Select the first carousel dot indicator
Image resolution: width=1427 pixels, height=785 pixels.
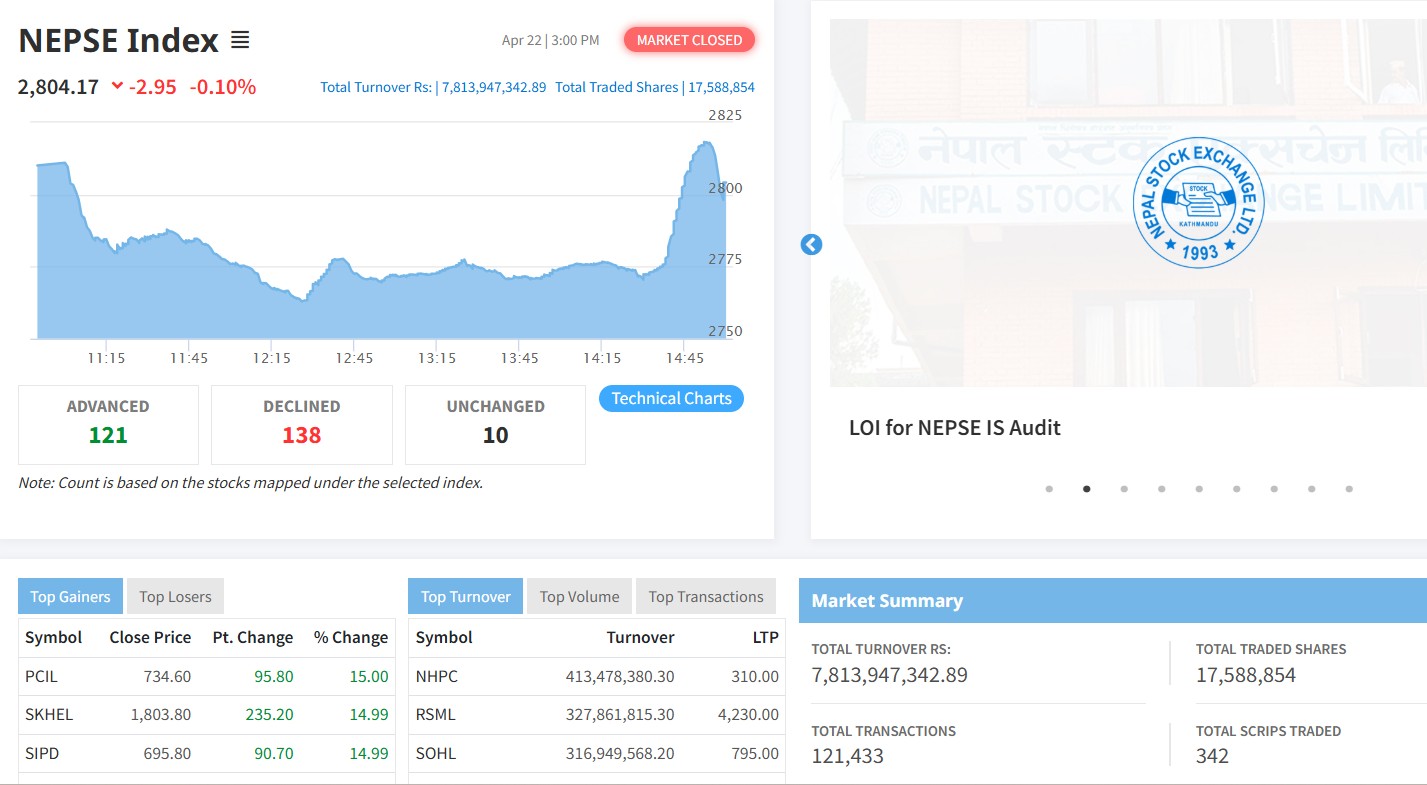[1049, 489]
